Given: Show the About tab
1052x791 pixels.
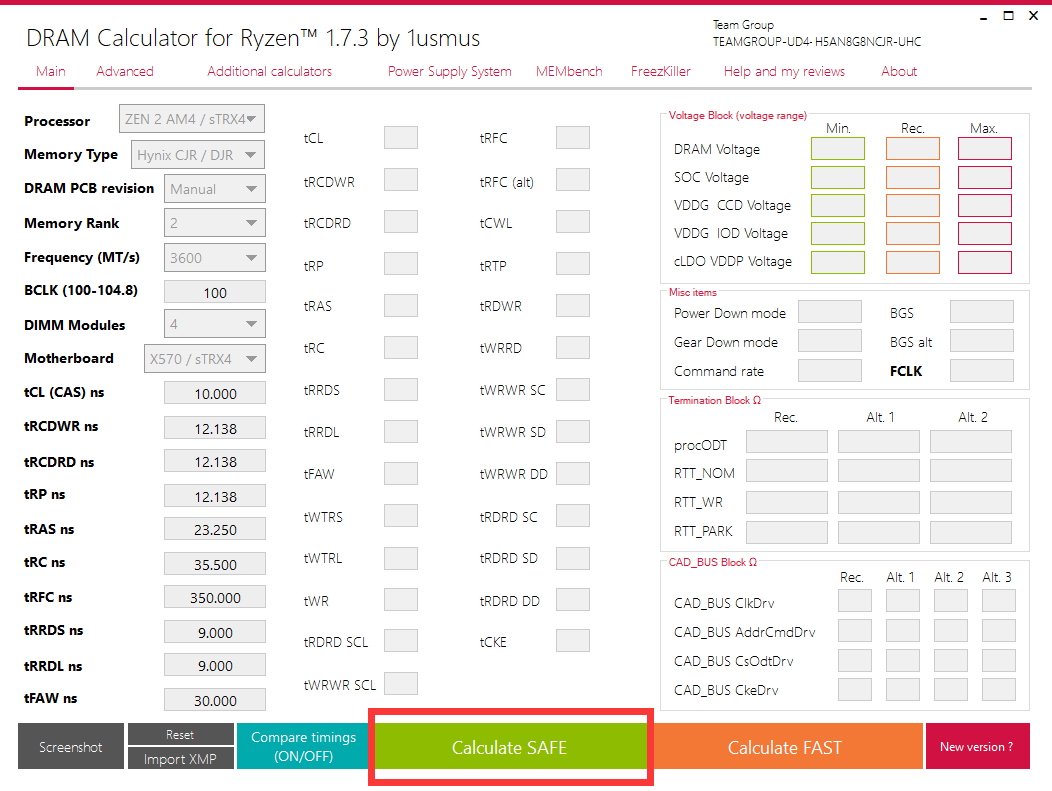Looking at the screenshot, I should click(x=899, y=71).
